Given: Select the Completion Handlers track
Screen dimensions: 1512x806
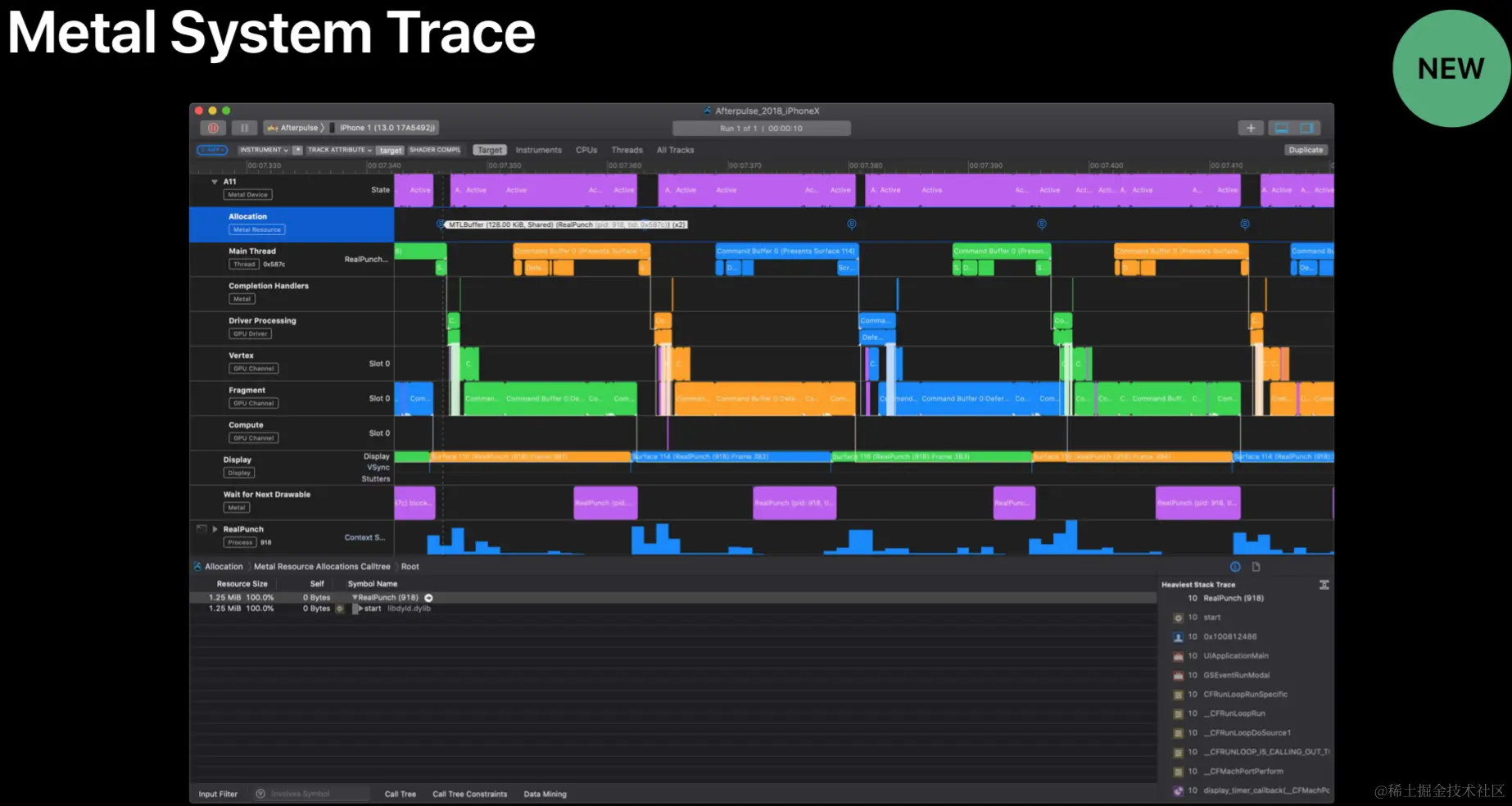Looking at the screenshot, I should coord(292,293).
